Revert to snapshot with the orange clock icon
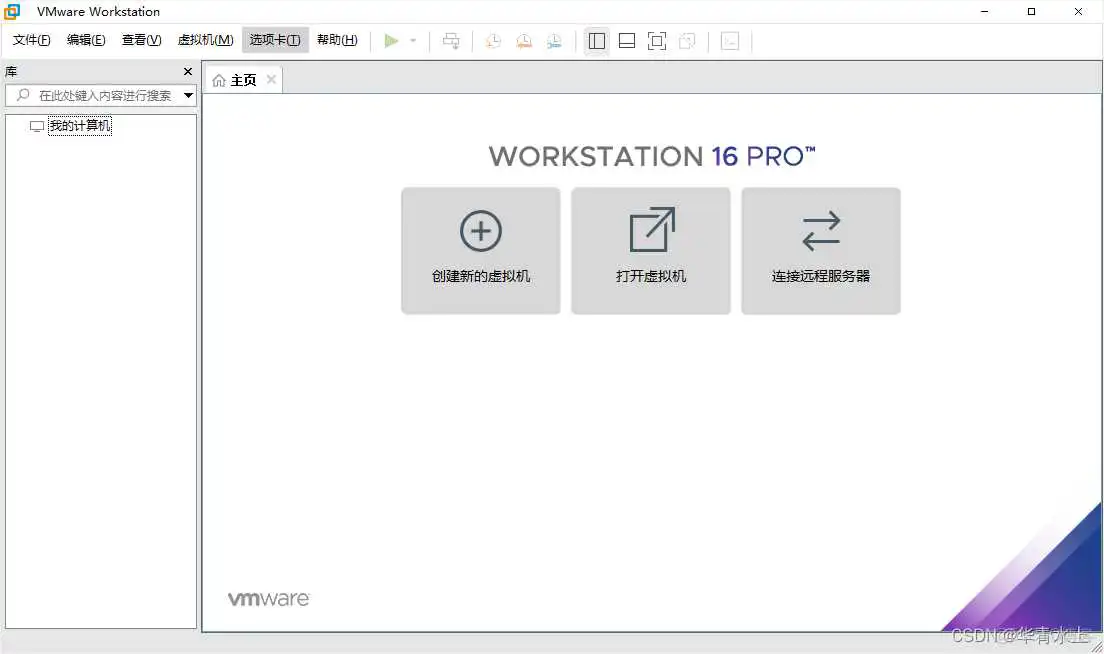1104x654 pixels. [523, 41]
